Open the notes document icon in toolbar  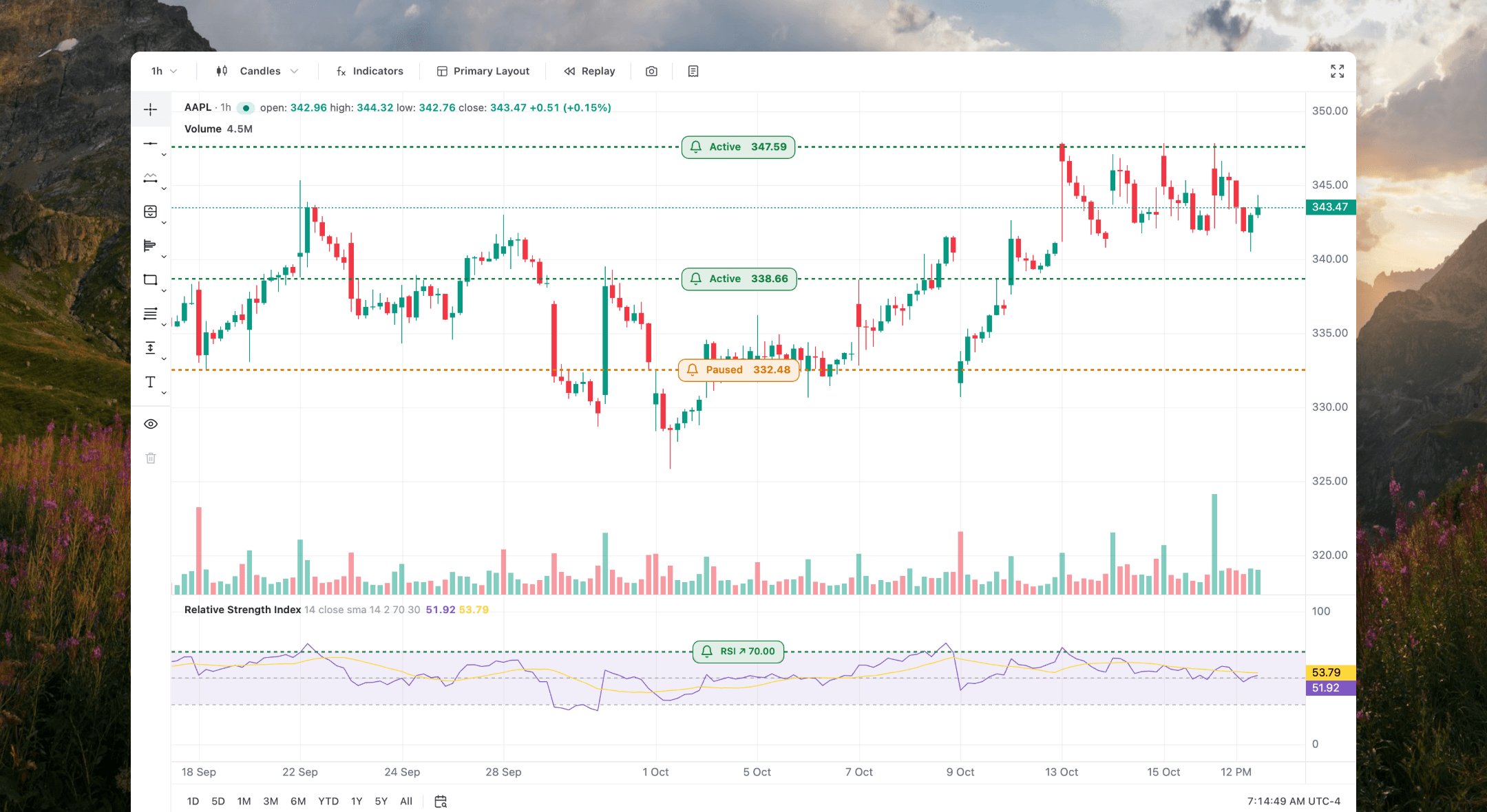[693, 71]
